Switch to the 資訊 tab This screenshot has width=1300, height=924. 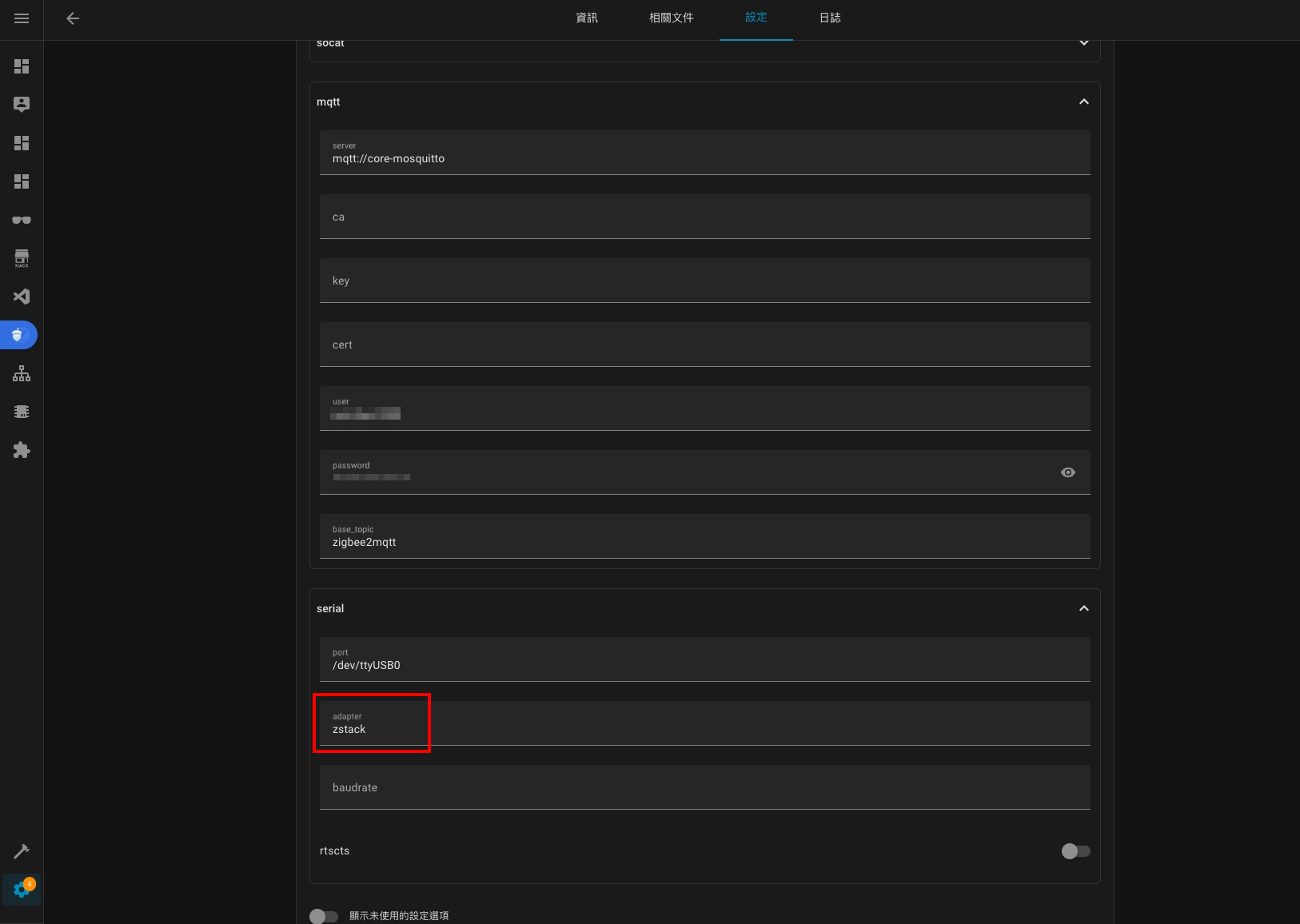[587, 18]
